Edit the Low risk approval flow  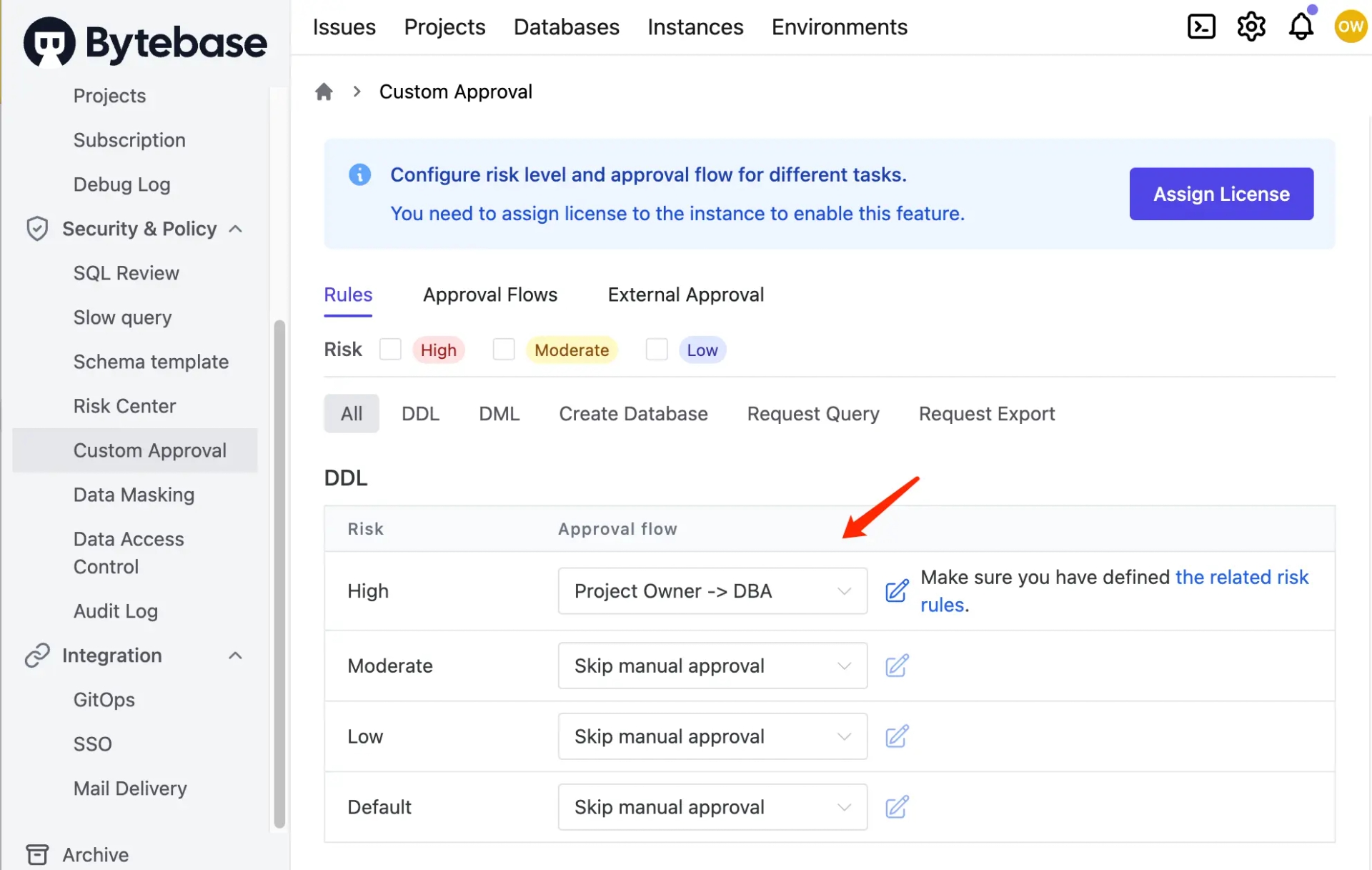pos(897,736)
